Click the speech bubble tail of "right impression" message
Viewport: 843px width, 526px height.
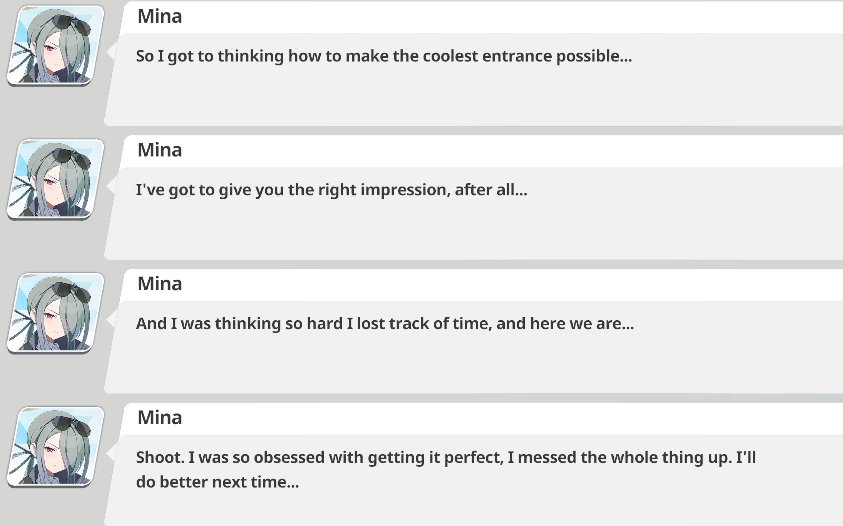pos(112,184)
